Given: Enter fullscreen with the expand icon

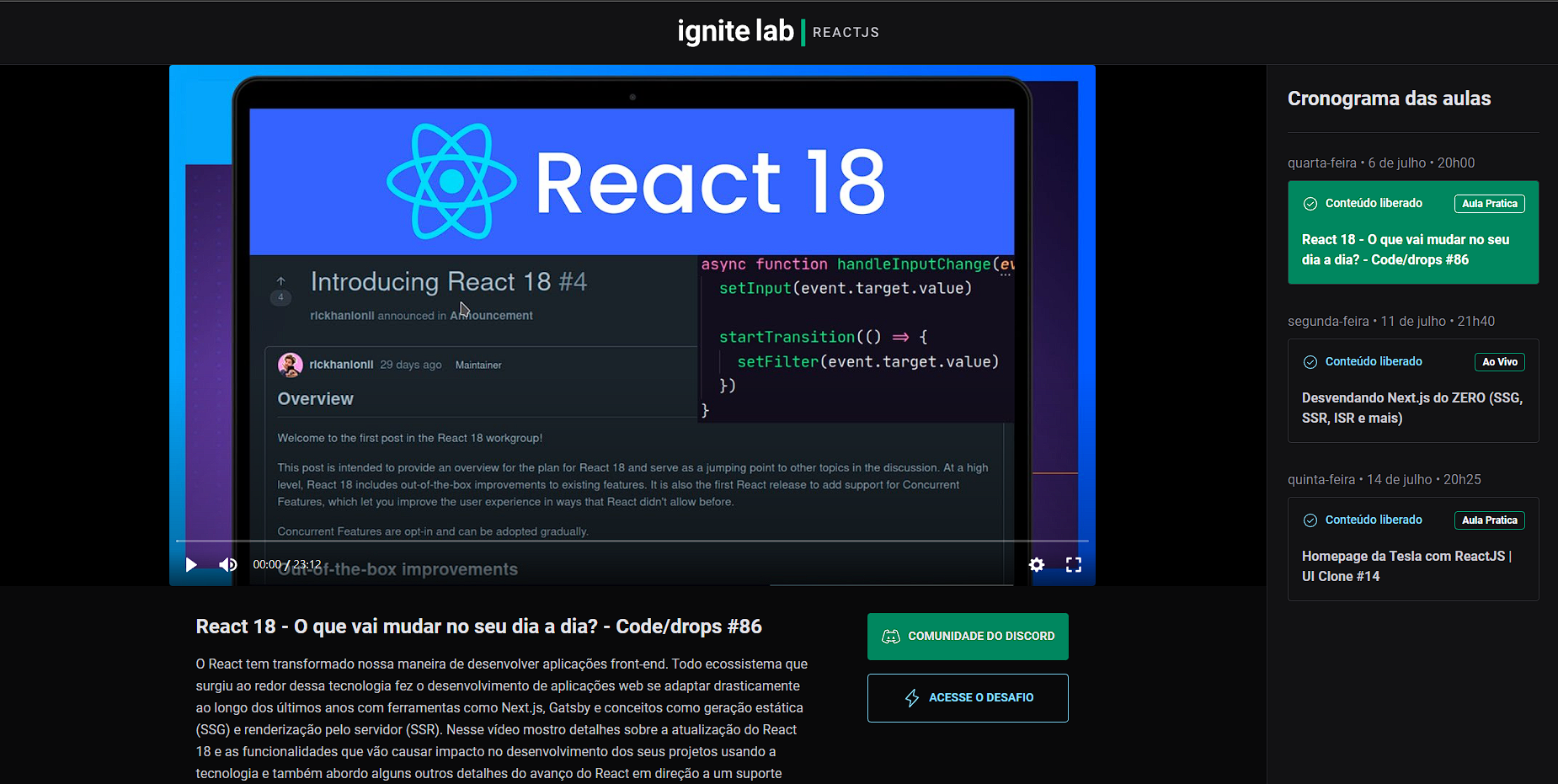Looking at the screenshot, I should pyautogui.click(x=1074, y=564).
